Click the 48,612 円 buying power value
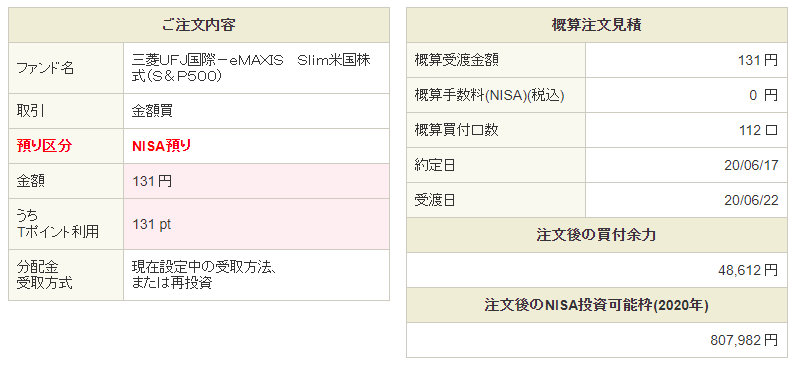 [x=748, y=270]
